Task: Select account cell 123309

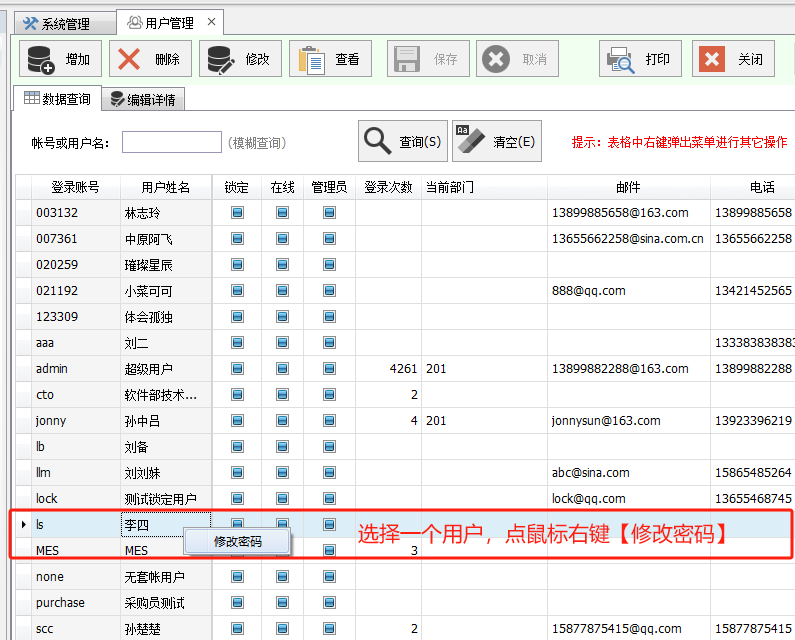Action: coord(76,317)
